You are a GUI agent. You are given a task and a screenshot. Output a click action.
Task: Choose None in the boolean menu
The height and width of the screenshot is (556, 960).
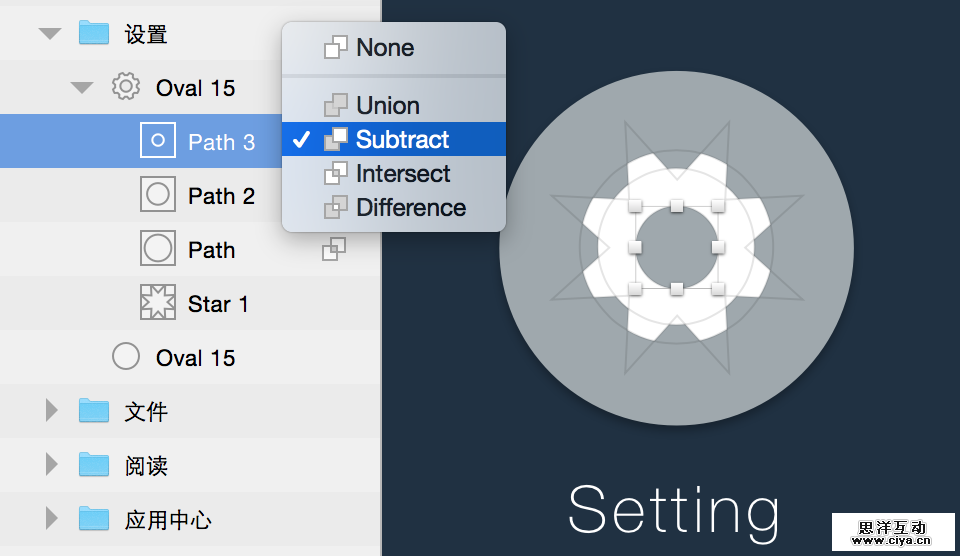coord(384,48)
